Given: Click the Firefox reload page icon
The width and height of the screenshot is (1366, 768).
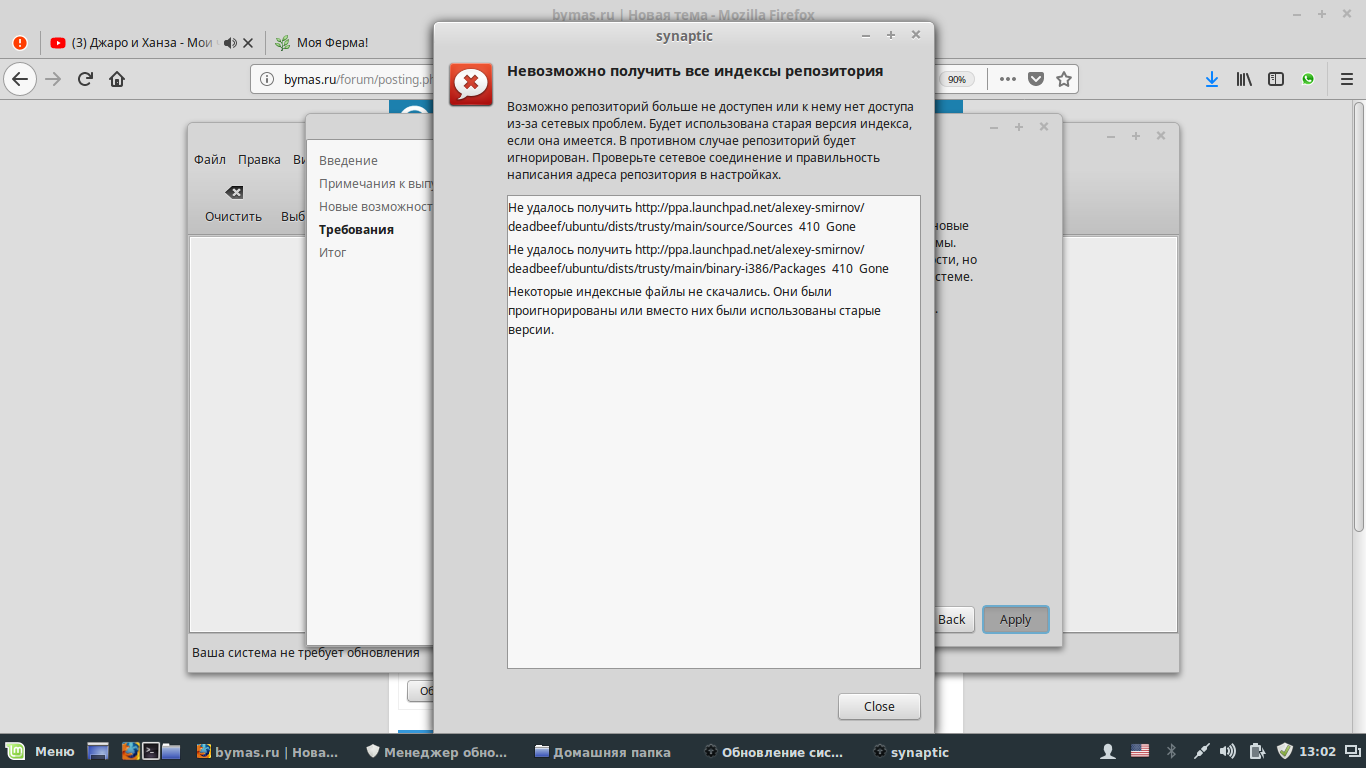Looking at the screenshot, I should click(x=85, y=79).
